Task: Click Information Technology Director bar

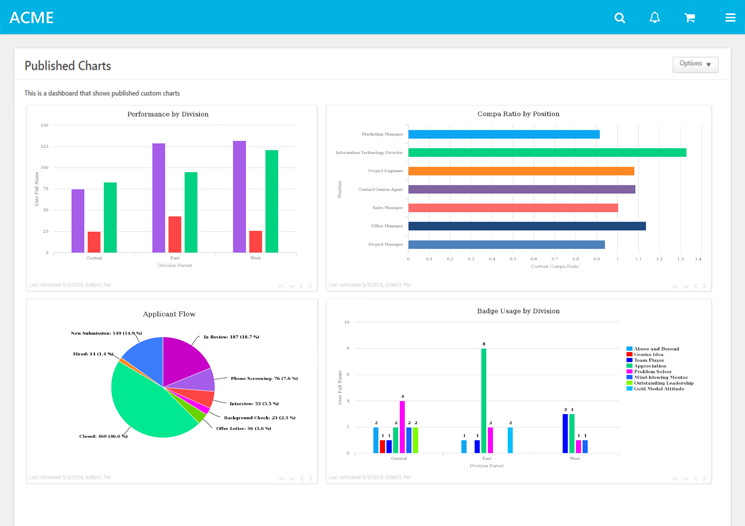Action: coord(546,153)
